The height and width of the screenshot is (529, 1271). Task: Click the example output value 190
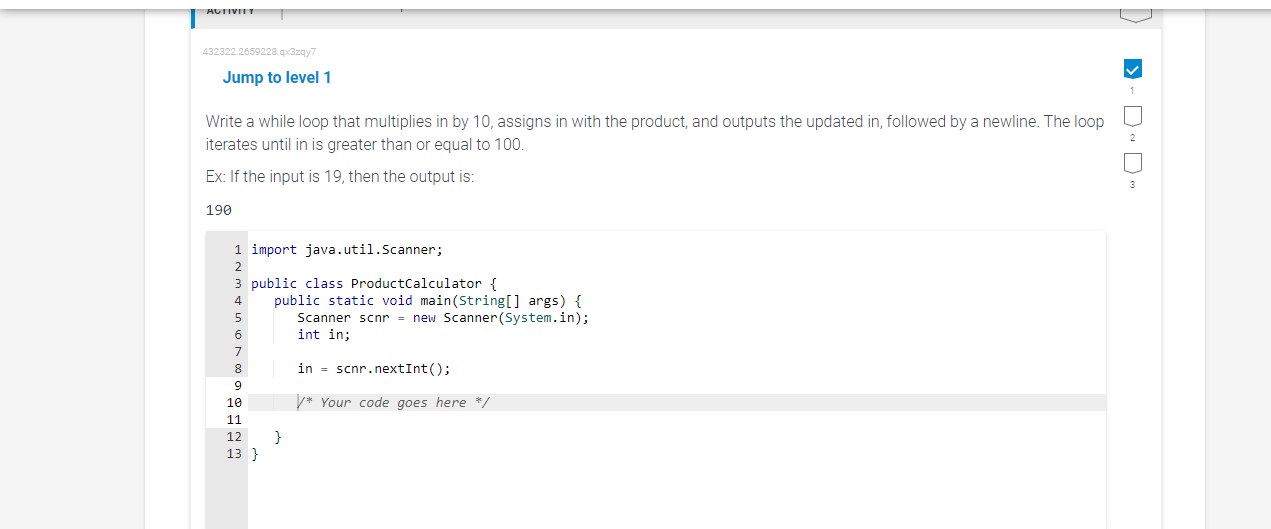click(x=219, y=210)
